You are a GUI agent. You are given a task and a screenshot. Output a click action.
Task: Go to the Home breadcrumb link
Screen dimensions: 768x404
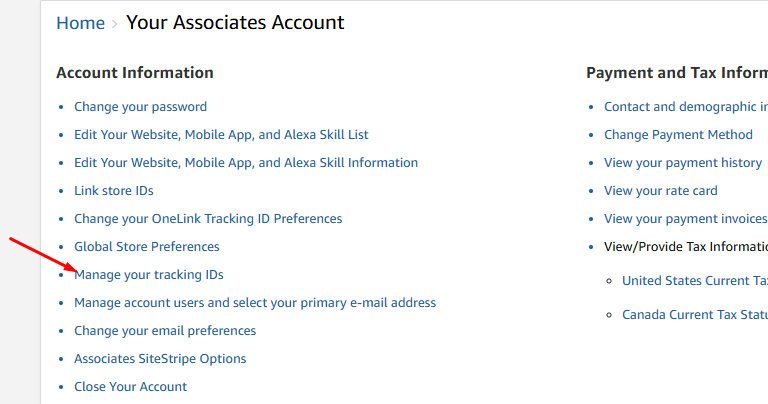click(x=80, y=23)
